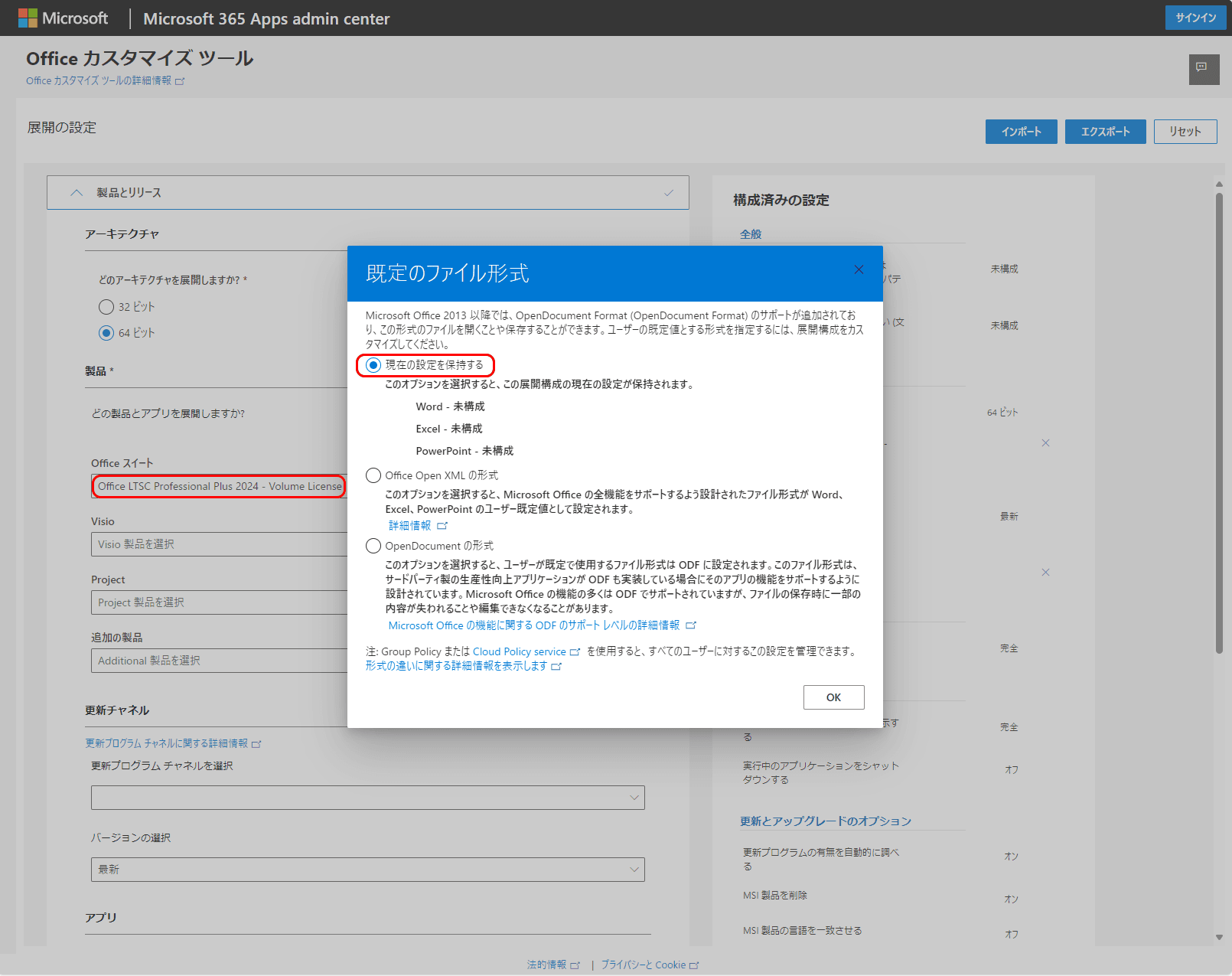
Task: Click the scrollbar up arrow
Action: [x=1220, y=184]
